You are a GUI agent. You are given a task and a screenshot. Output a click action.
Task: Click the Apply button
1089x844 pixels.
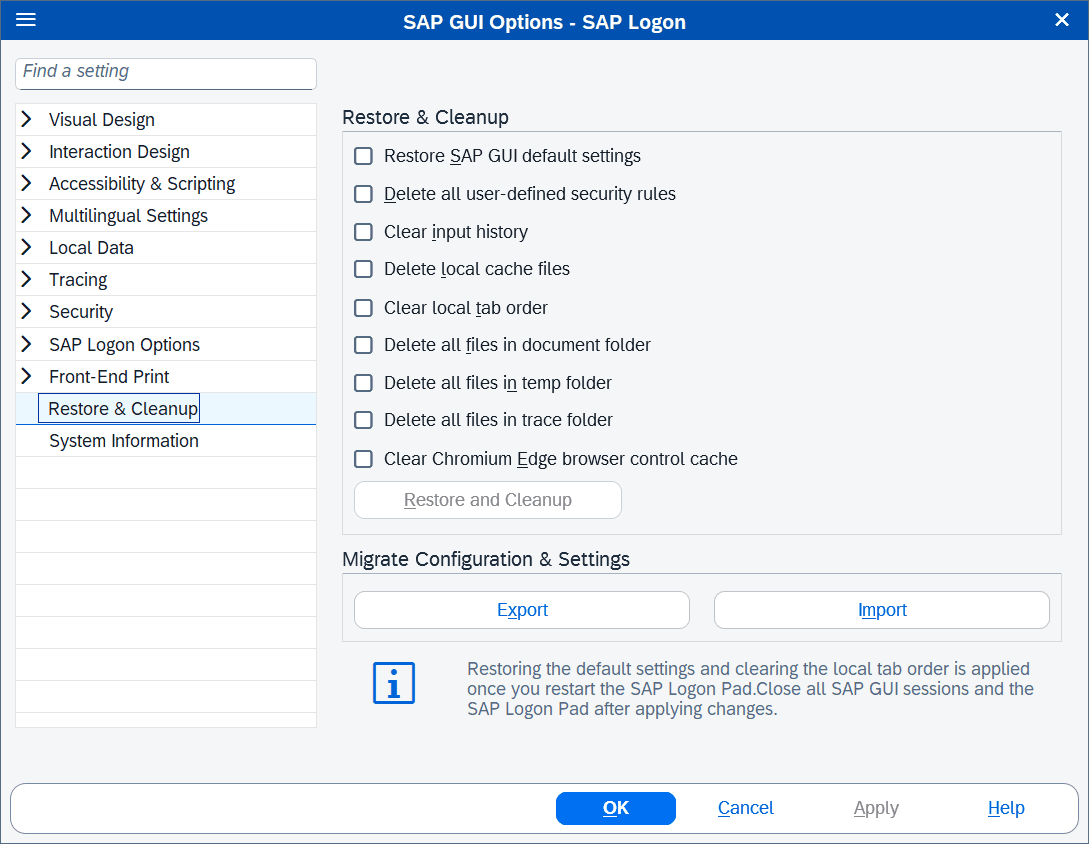pos(876,808)
